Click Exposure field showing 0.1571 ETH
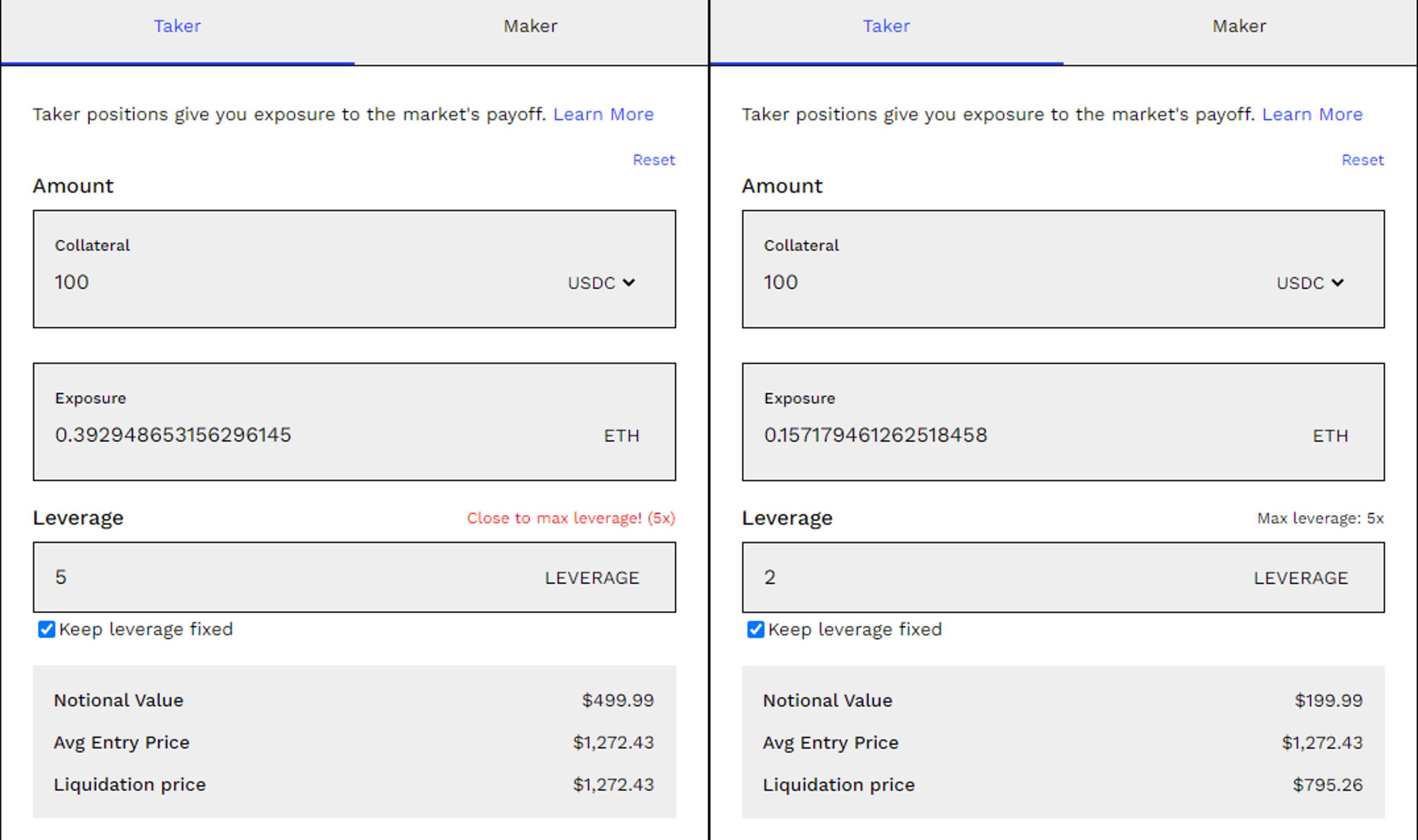 [991, 435]
